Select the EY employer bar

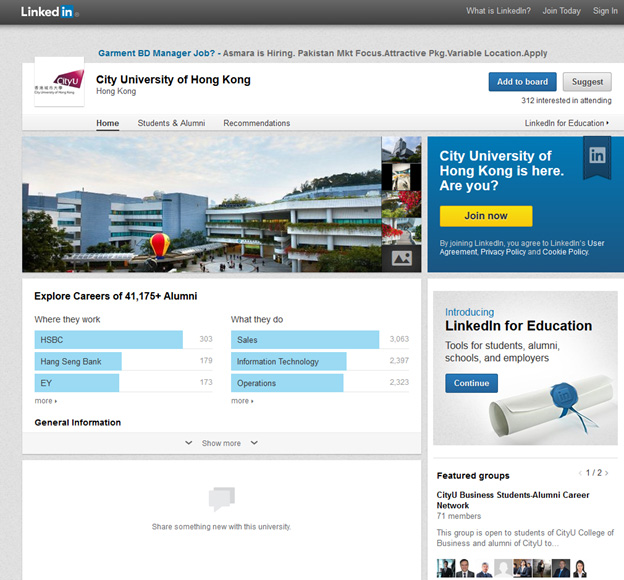point(77,383)
